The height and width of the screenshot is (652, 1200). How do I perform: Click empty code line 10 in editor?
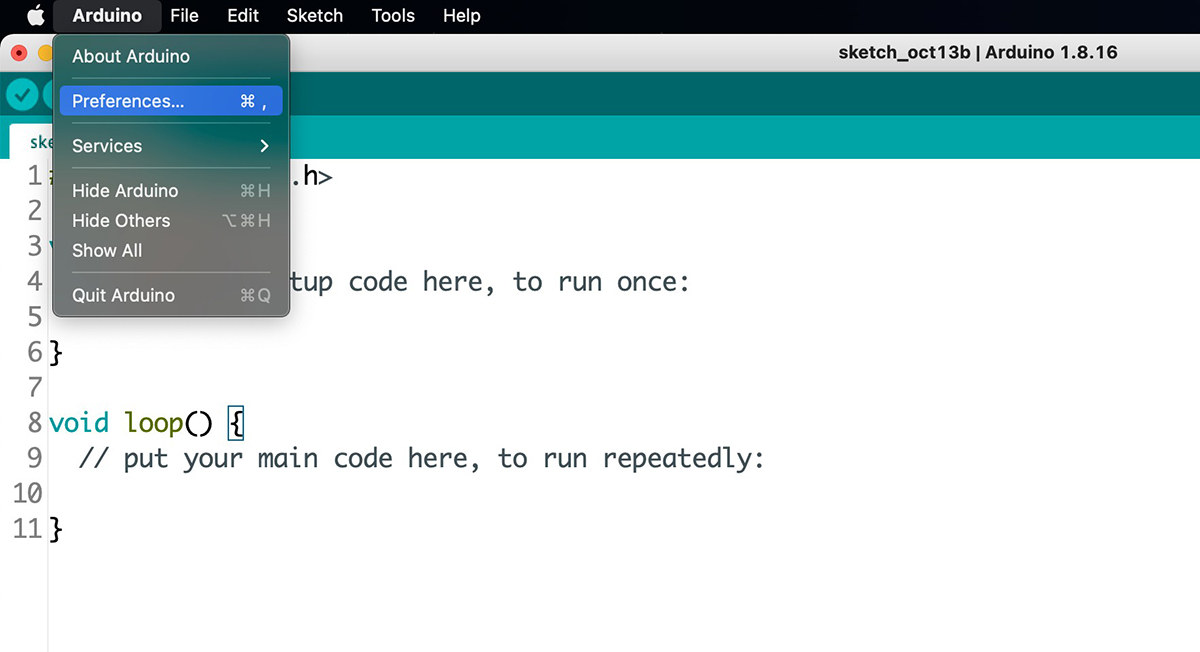624,494
